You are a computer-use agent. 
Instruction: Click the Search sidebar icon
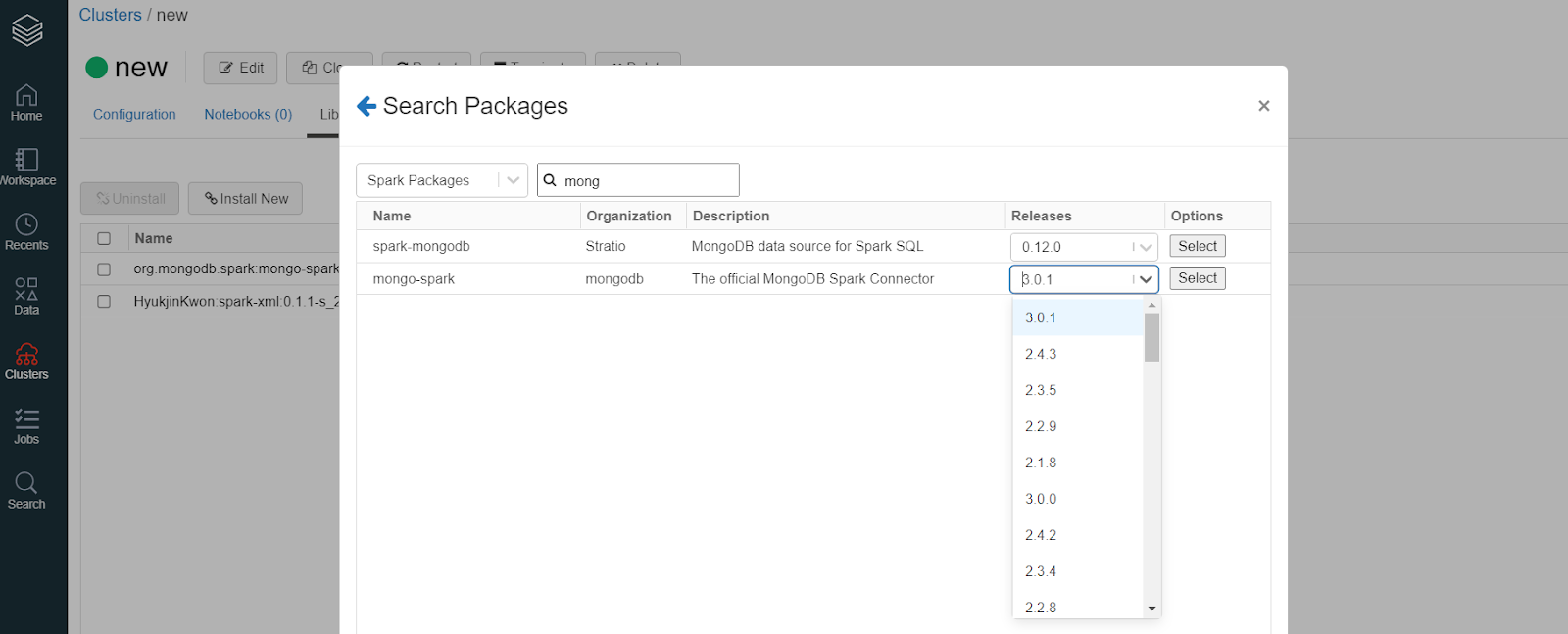26,490
